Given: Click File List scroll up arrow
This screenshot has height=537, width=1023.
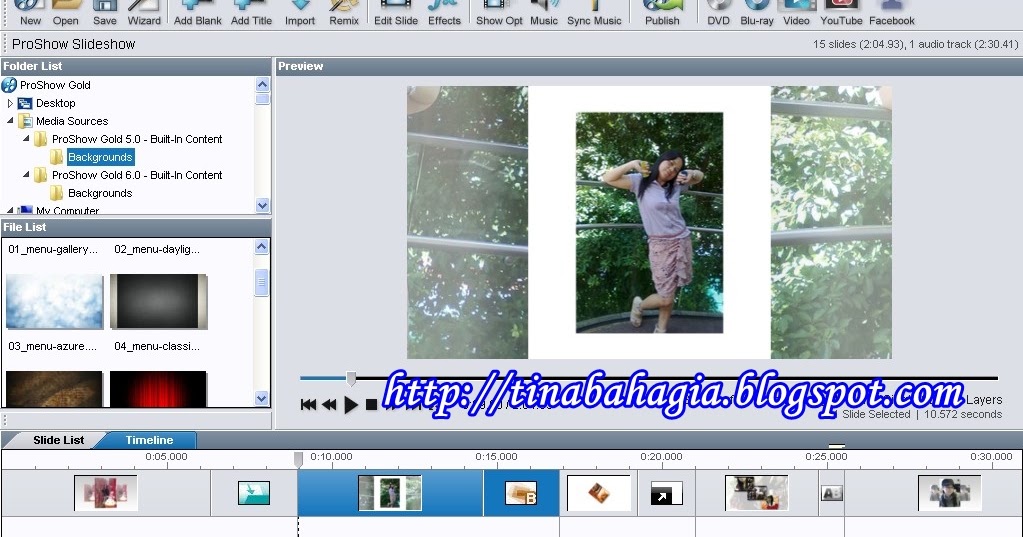Looking at the screenshot, I should 262,247.
